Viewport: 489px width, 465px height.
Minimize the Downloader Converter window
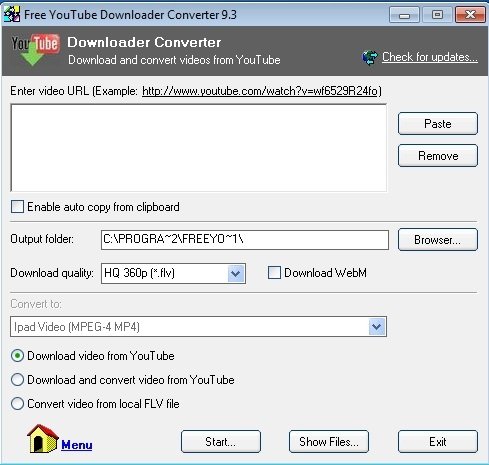point(404,15)
